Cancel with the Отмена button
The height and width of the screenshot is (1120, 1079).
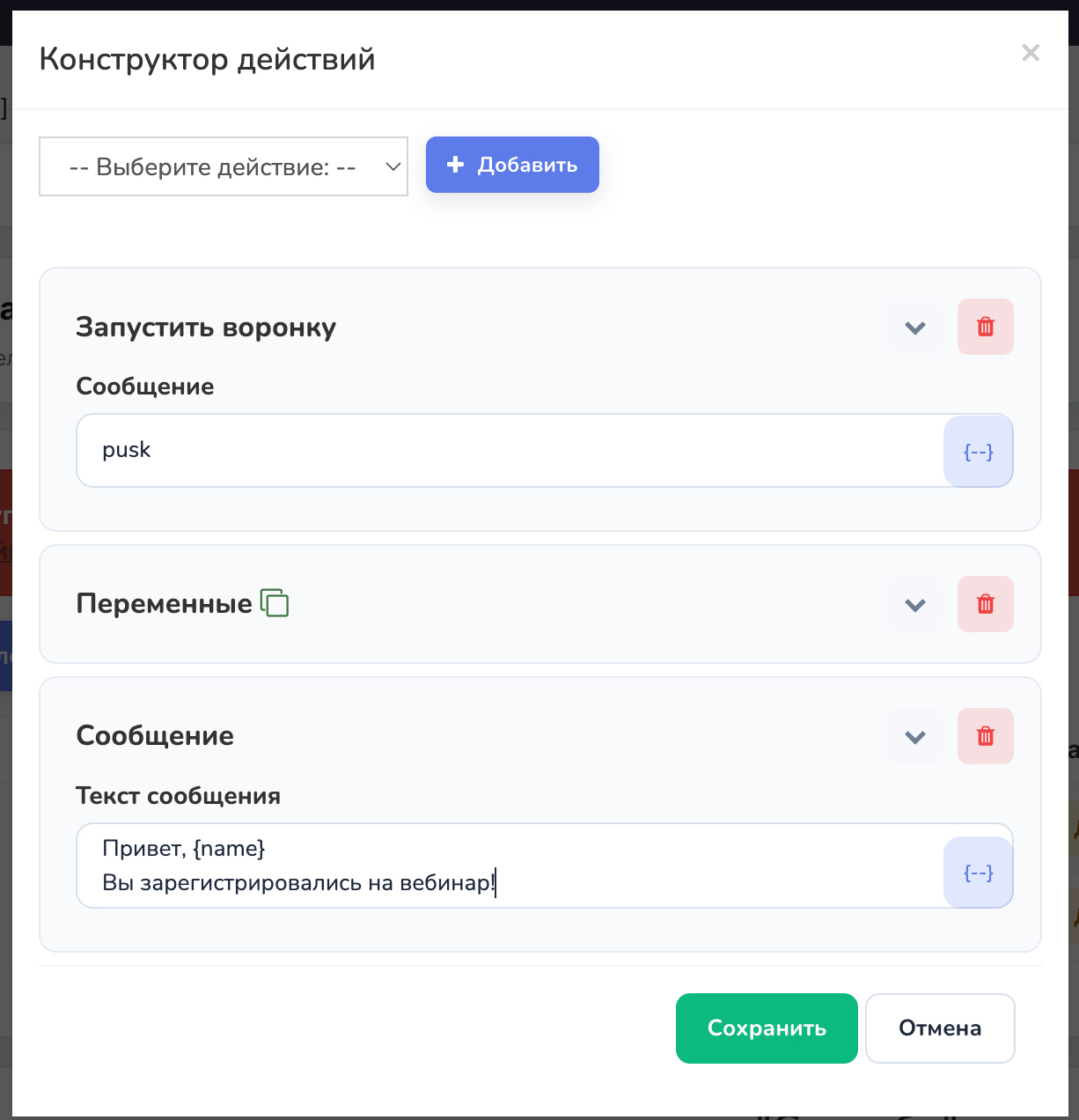[940, 1028]
